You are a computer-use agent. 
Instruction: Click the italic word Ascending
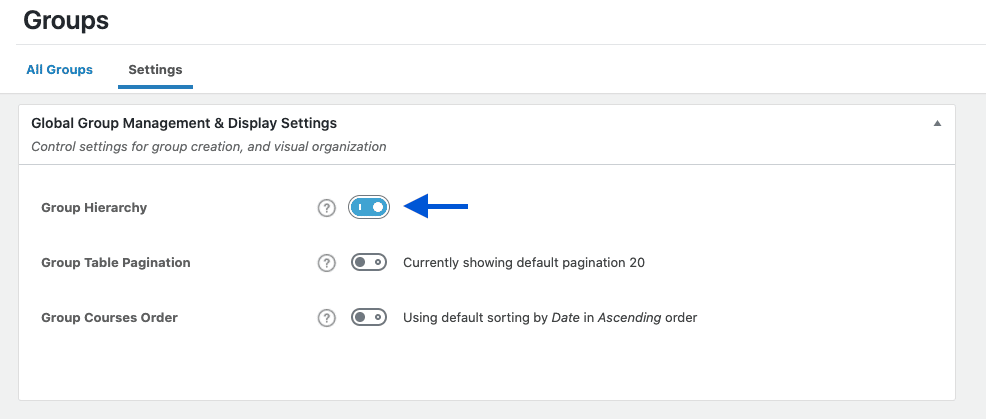pos(629,318)
